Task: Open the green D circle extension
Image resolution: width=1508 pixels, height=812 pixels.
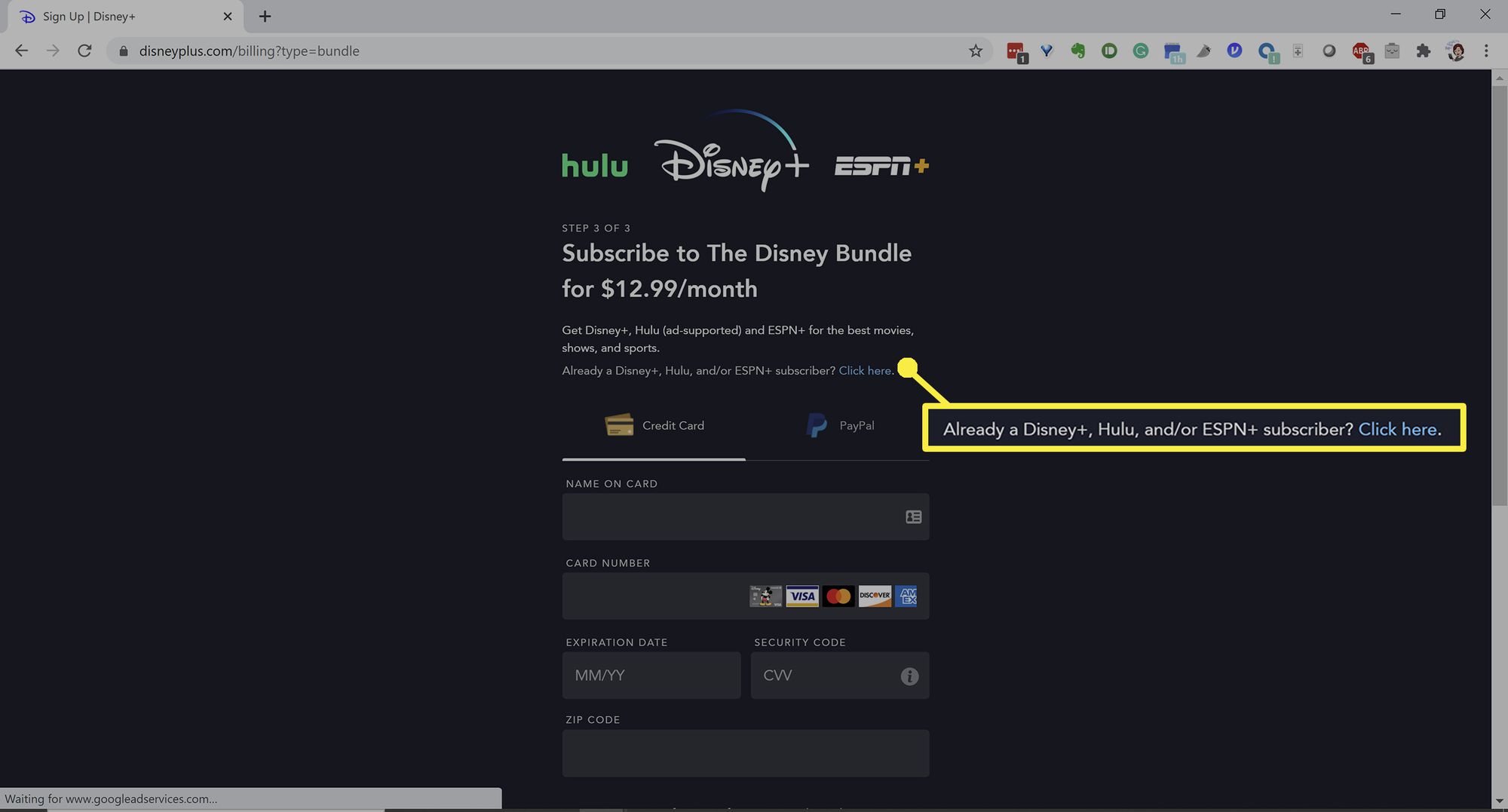Action: (1109, 51)
